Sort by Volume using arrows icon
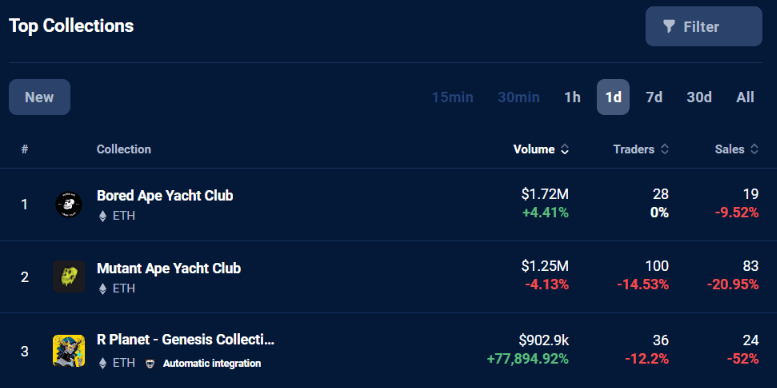 point(564,149)
